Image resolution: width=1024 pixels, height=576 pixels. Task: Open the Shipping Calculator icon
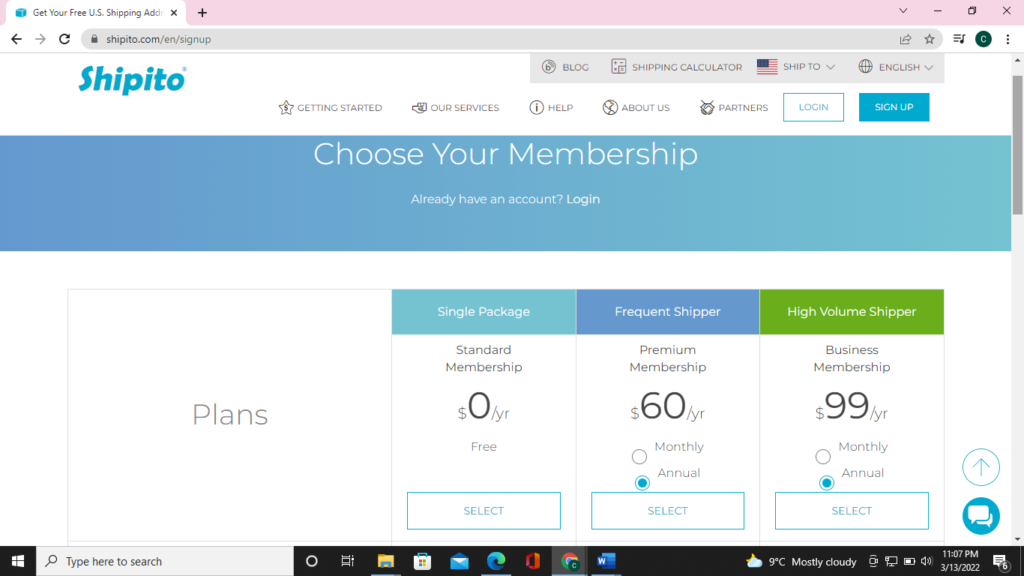point(618,67)
